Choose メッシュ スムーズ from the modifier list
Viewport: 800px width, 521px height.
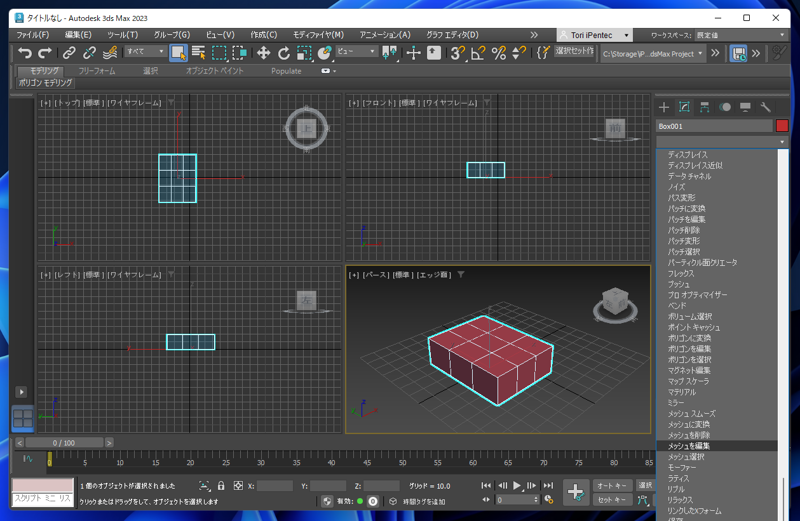[x=717, y=413]
